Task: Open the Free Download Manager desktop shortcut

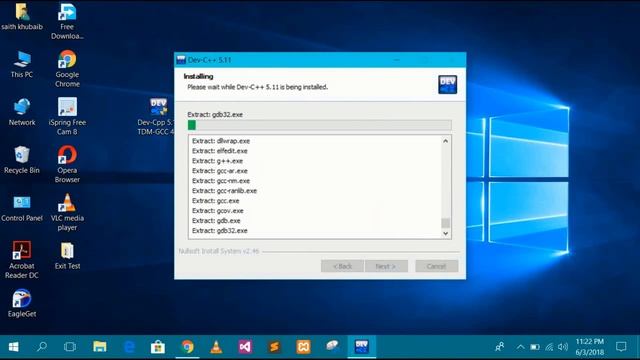Action: tap(67, 21)
